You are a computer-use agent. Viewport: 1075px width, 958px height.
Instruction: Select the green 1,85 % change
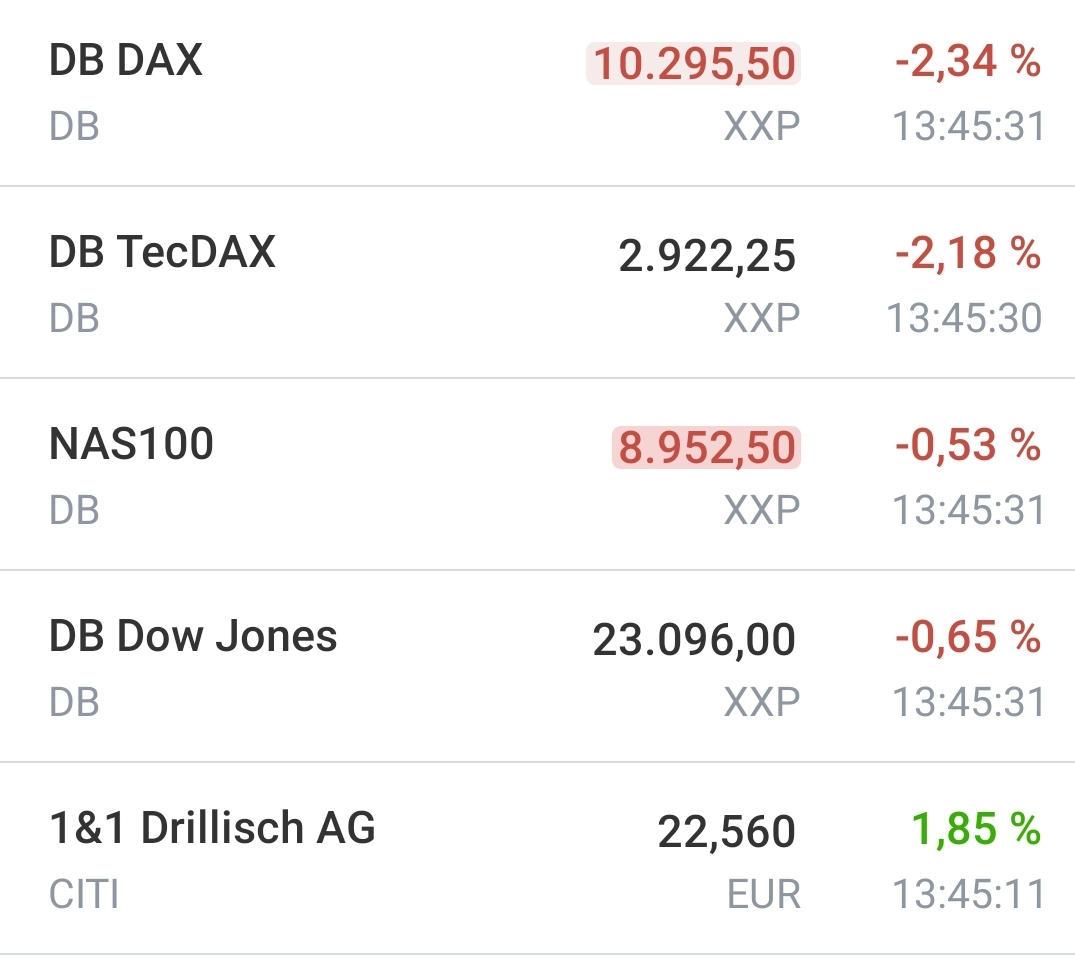click(x=975, y=830)
